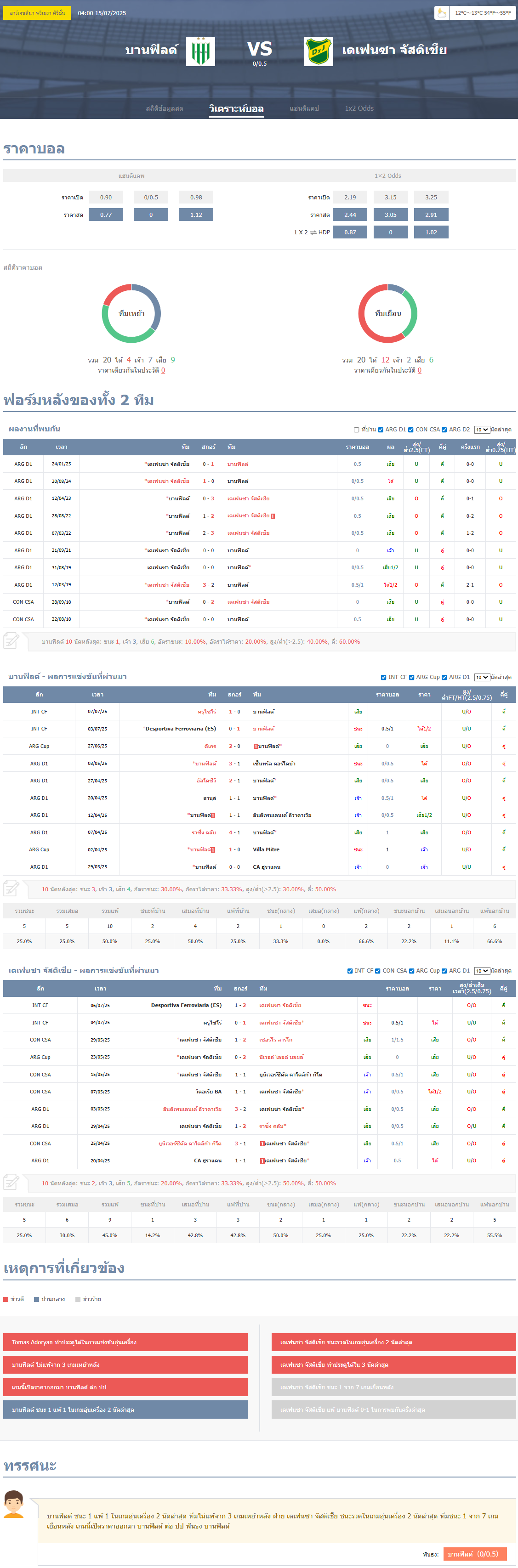518x1568 pixels.
Task: Click the 1×2 Odds column header
Action: (x=388, y=176)
